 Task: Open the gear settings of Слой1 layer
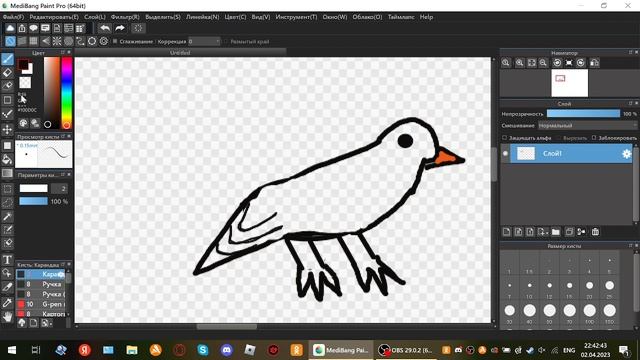coord(626,154)
